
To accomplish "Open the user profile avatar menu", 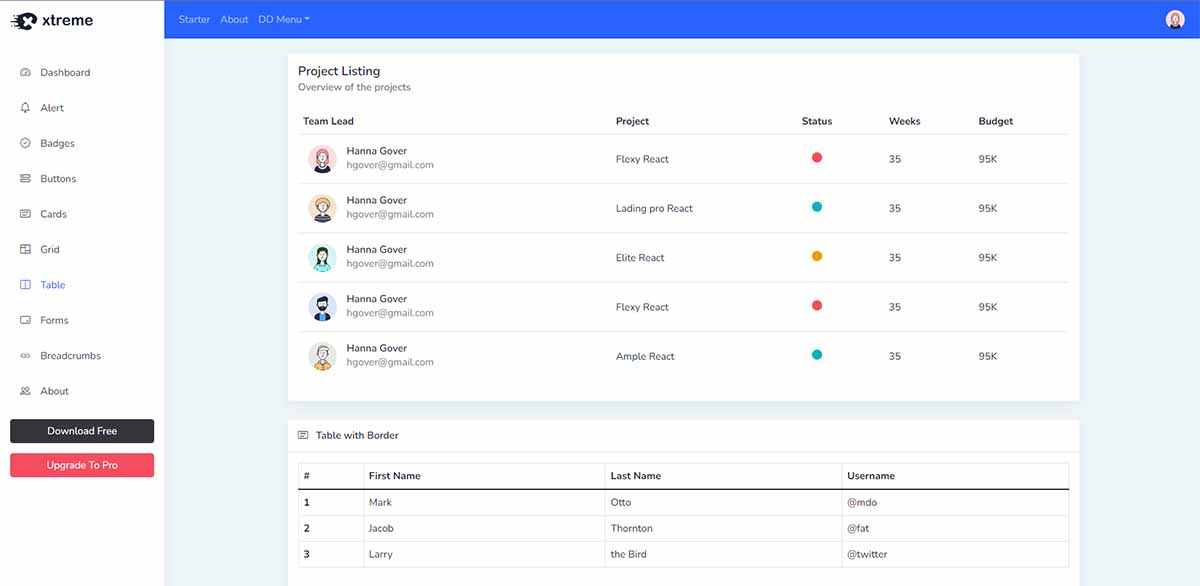I will click(x=1175, y=19).
